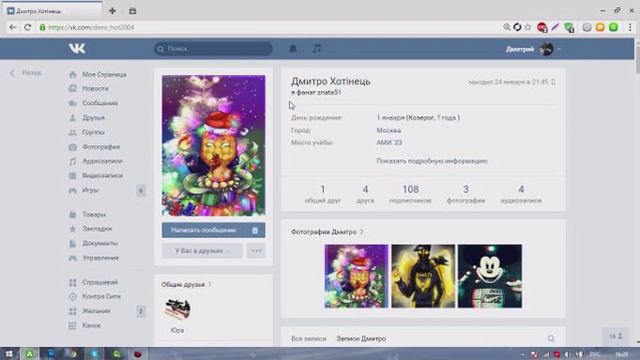Click the VK logo in header
Viewport: 640px width, 360px height.
pos(77,49)
